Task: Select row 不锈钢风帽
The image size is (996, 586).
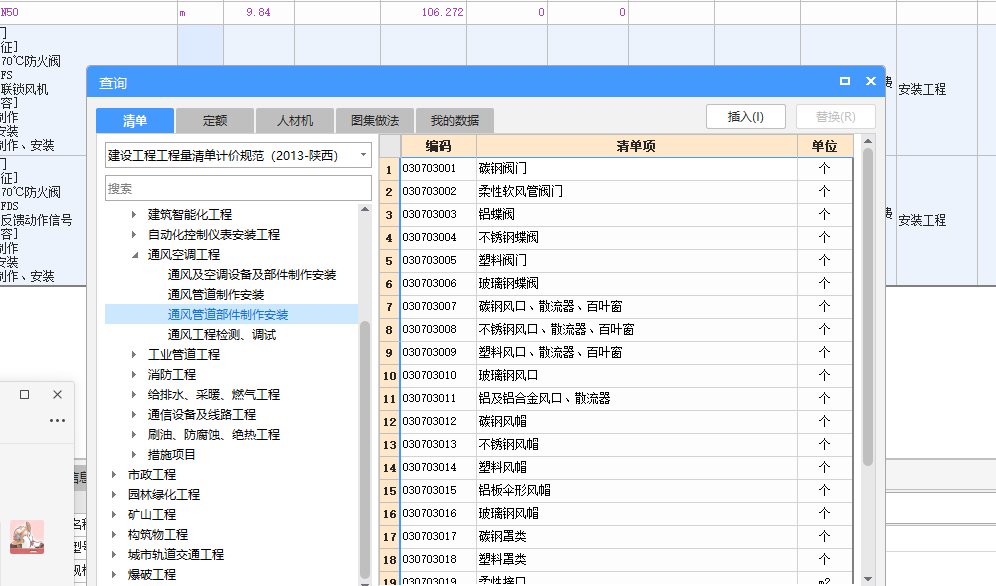Action: [616, 444]
